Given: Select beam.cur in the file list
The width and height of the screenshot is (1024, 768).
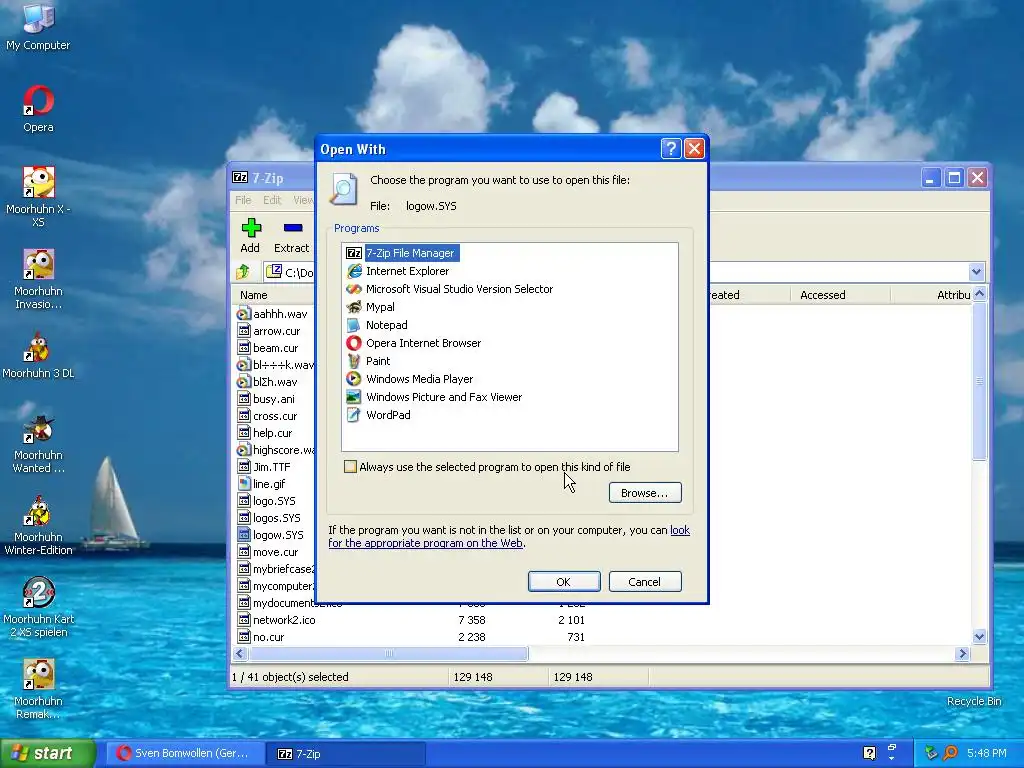Looking at the screenshot, I should (268, 348).
